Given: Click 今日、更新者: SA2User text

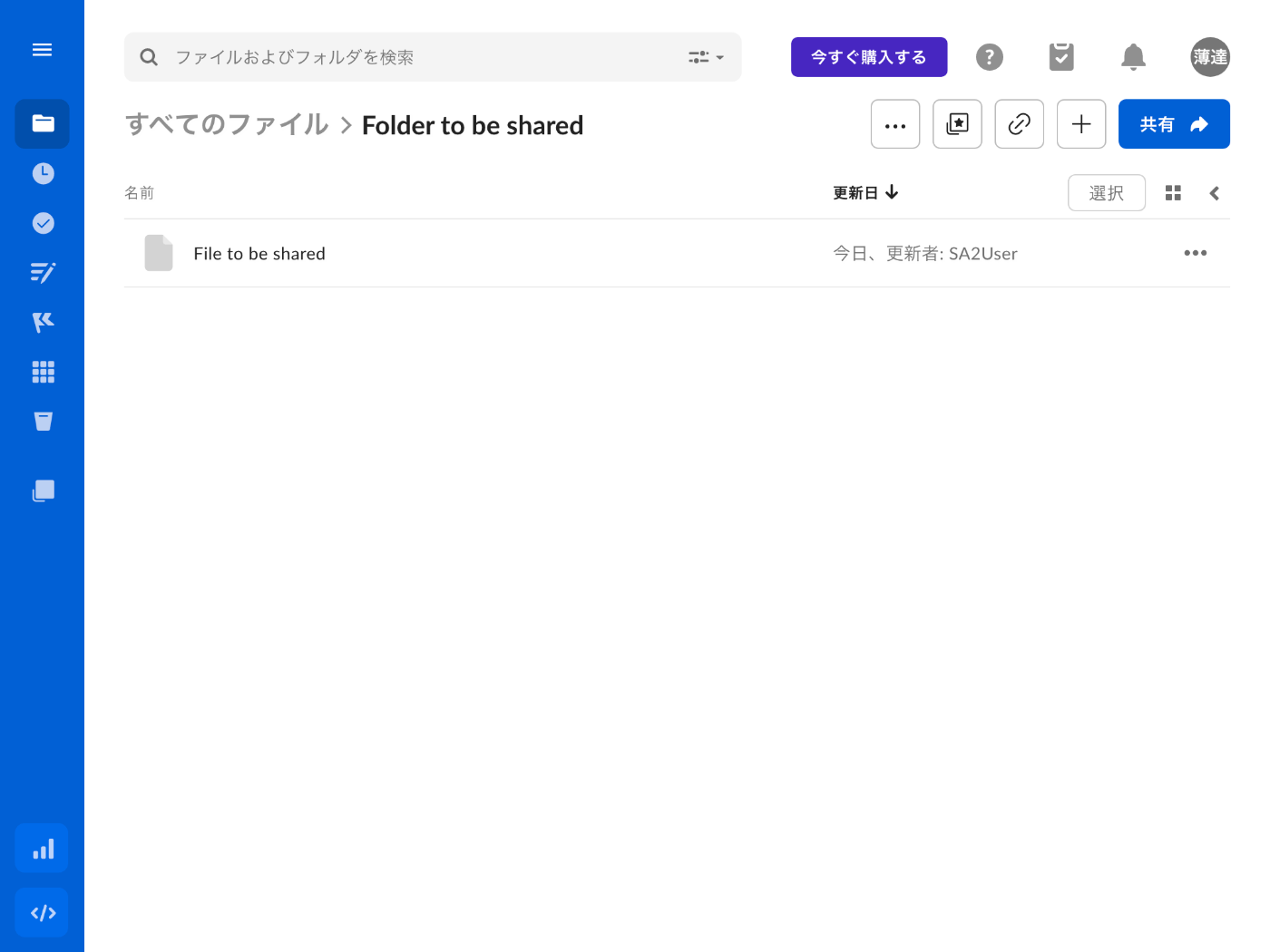Looking at the screenshot, I should click(925, 254).
